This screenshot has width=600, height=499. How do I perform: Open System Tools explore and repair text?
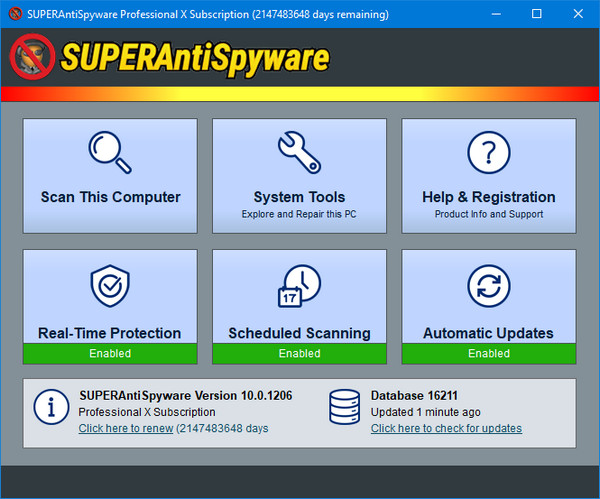(x=299, y=214)
